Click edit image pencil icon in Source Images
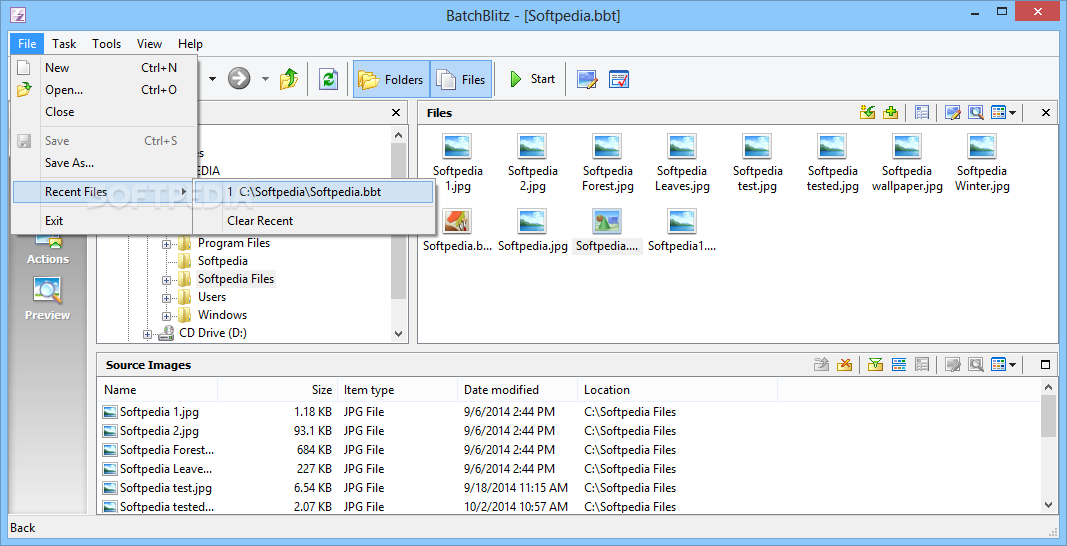This screenshot has height=546, width=1067. [x=953, y=365]
